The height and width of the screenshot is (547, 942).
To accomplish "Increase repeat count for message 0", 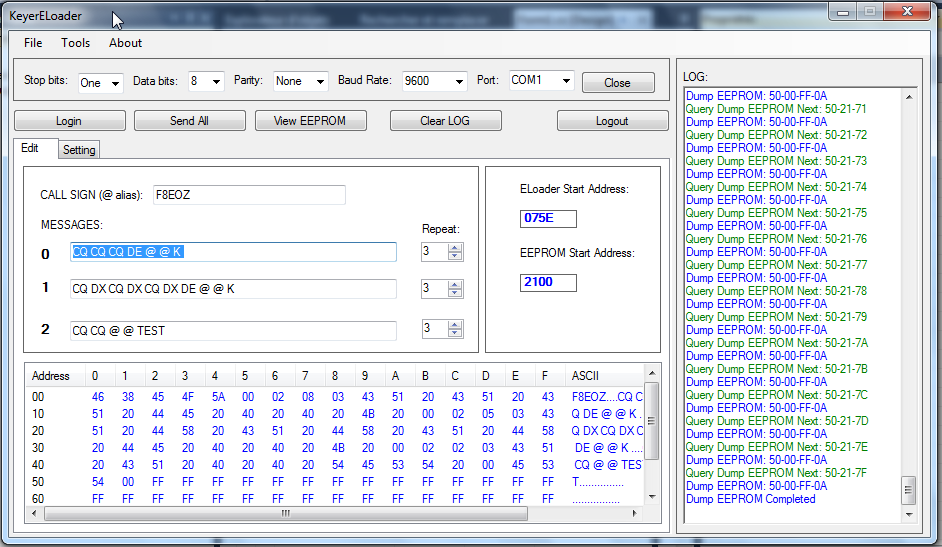I will [x=455, y=247].
